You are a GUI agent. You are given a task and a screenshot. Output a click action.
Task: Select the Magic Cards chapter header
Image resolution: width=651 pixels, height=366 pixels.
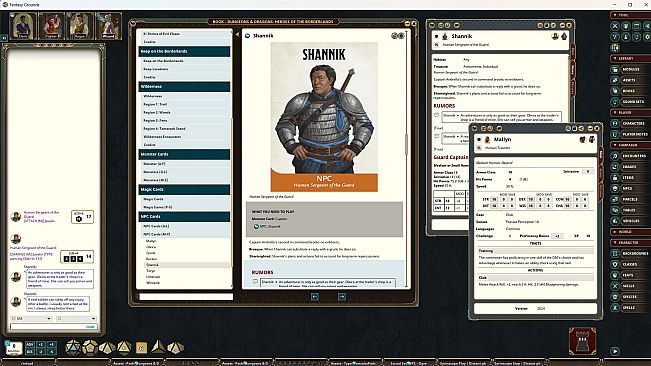tap(184, 190)
